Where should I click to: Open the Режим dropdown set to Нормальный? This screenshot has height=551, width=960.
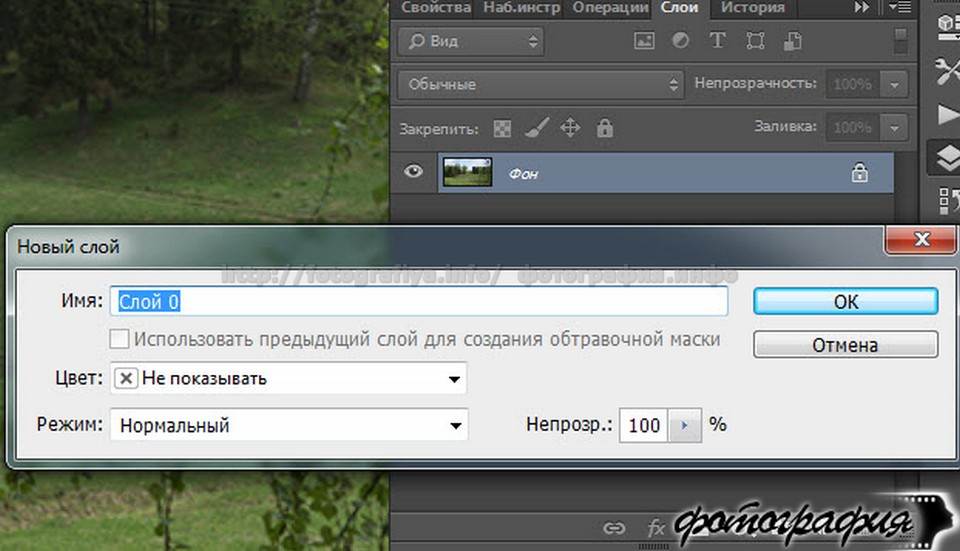pos(288,425)
